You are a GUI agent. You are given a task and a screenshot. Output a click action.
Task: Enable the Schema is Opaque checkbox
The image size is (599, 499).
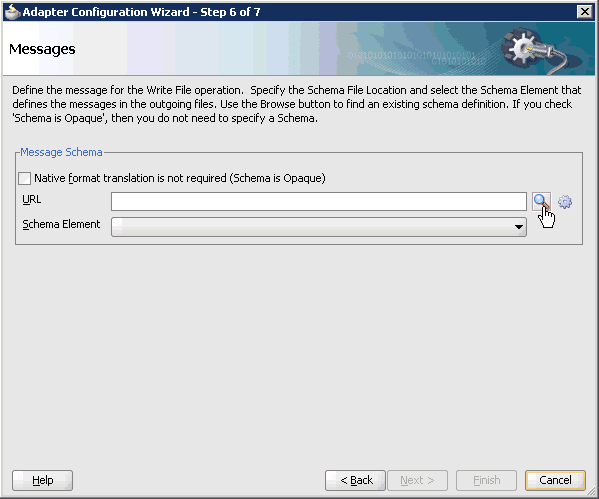point(24,178)
